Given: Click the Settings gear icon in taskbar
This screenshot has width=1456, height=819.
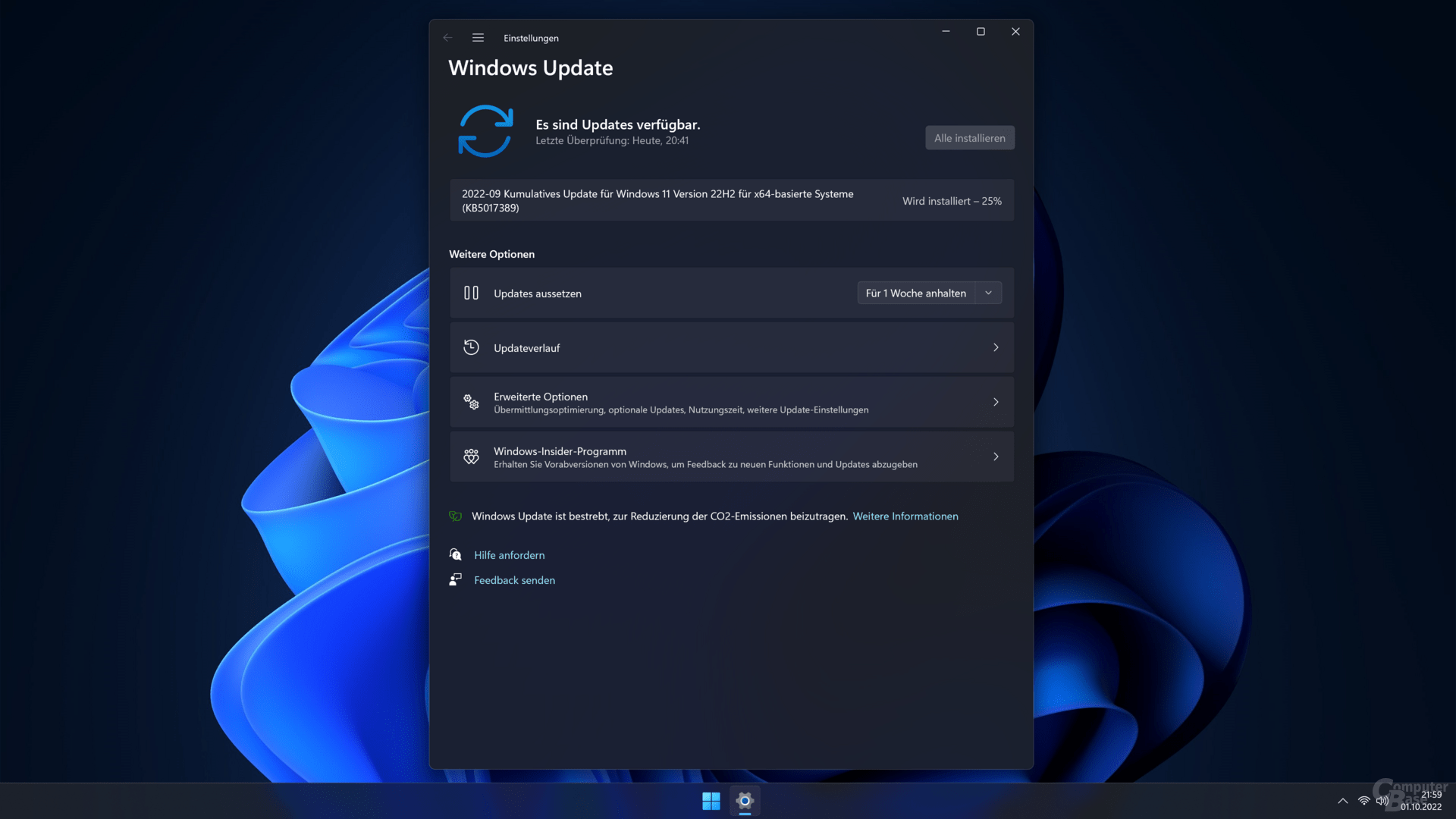Looking at the screenshot, I should (x=745, y=801).
